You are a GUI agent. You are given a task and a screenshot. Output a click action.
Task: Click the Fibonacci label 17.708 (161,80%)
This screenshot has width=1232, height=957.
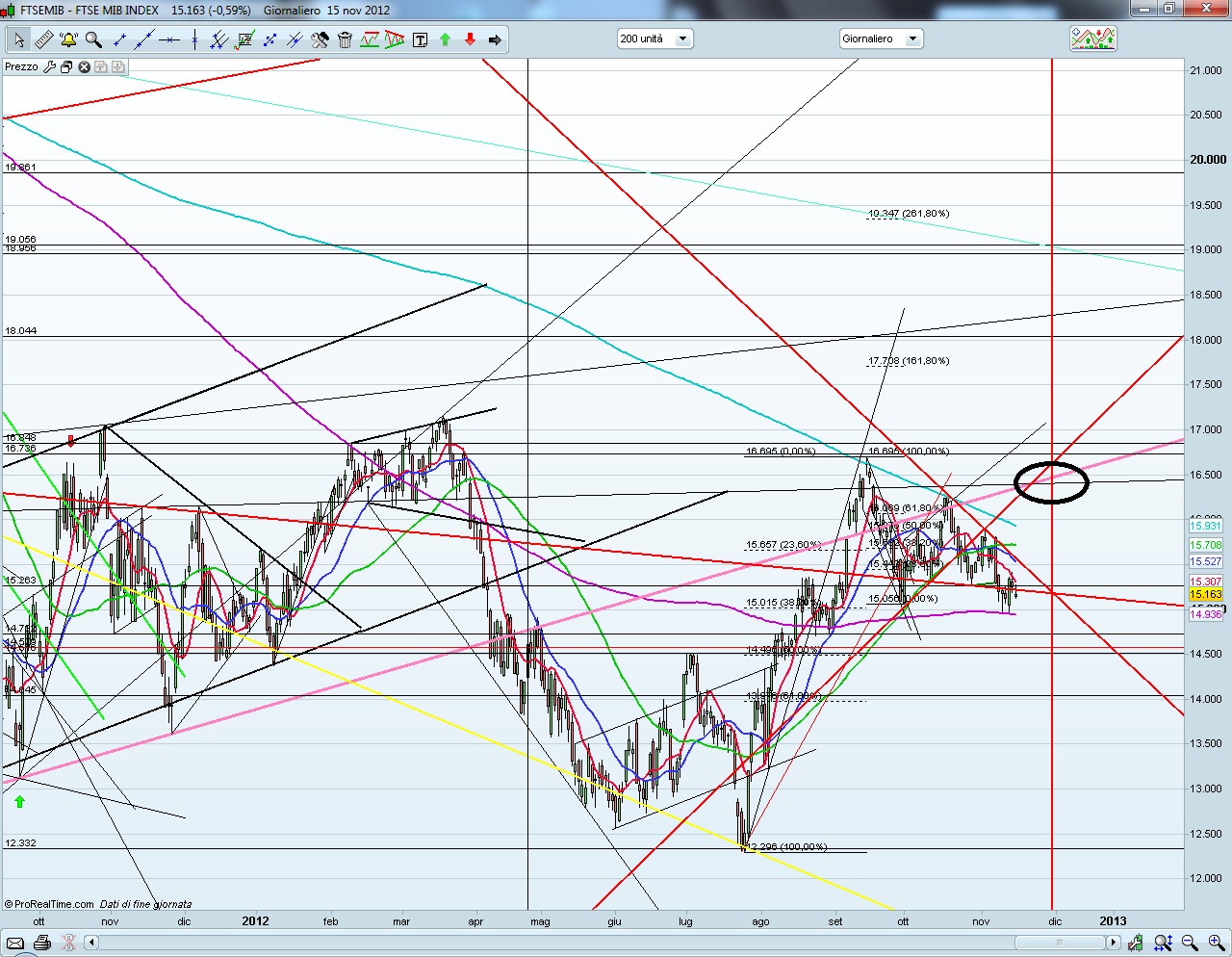pyautogui.click(x=909, y=361)
